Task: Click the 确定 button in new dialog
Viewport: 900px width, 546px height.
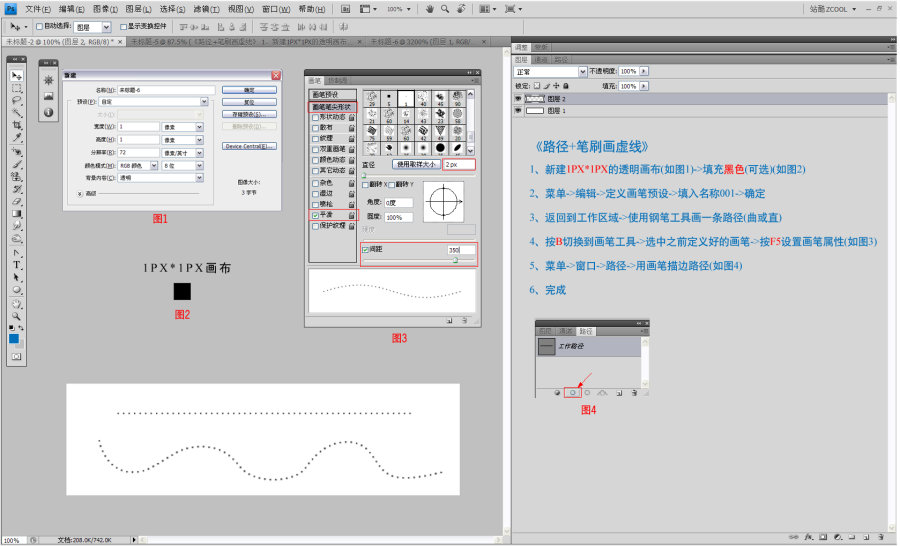Action: pos(249,89)
